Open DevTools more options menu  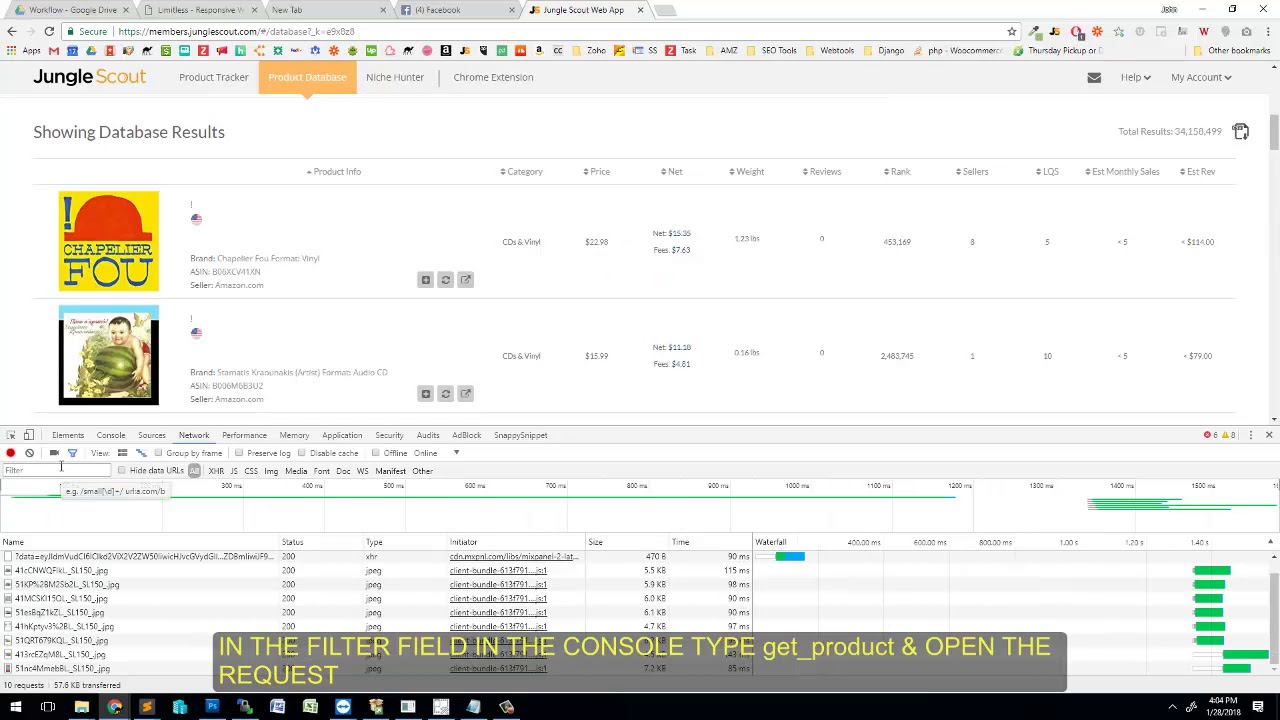(1251, 435)
